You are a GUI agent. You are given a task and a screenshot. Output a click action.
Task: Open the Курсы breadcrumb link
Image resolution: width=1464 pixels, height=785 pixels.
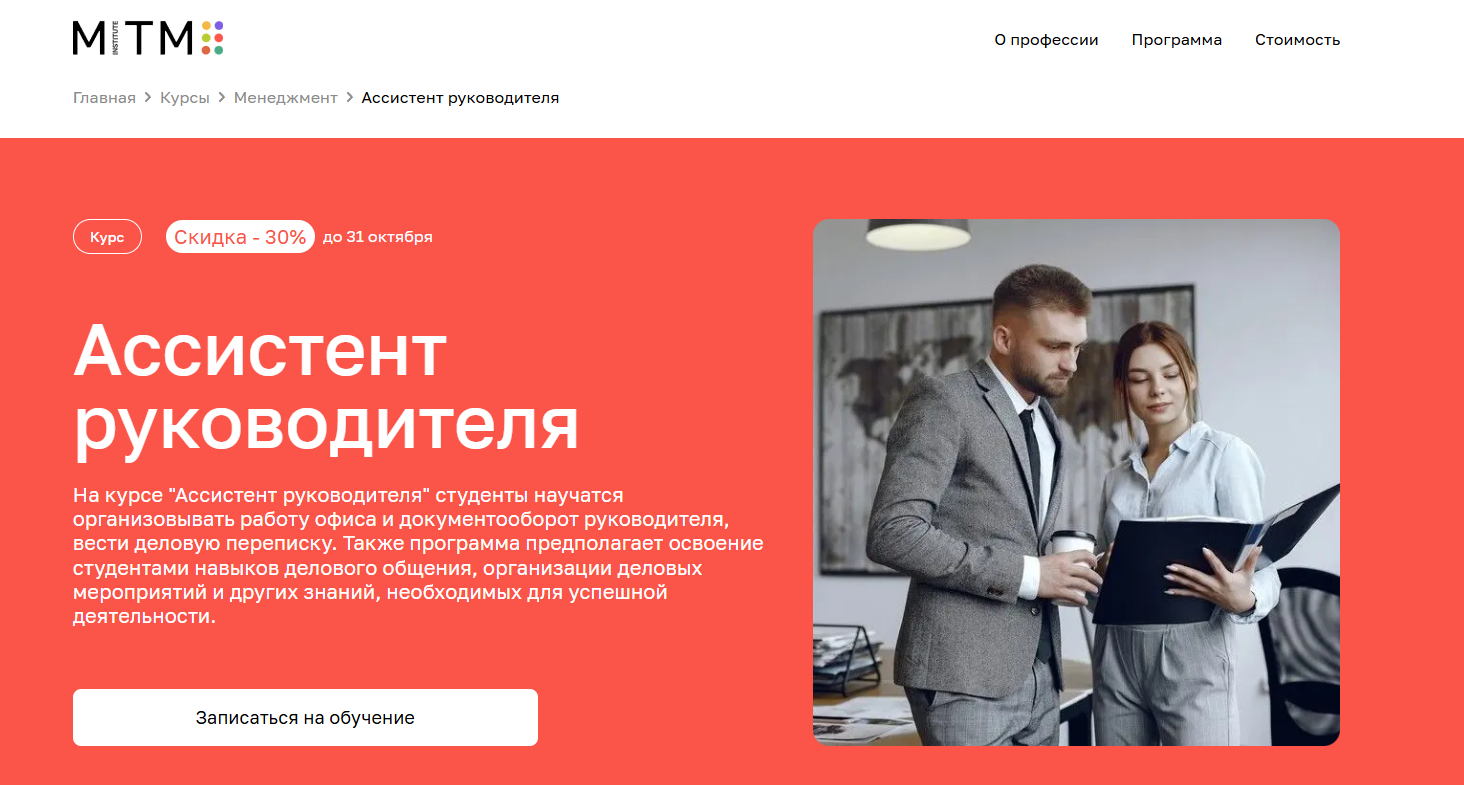[185, 98]
